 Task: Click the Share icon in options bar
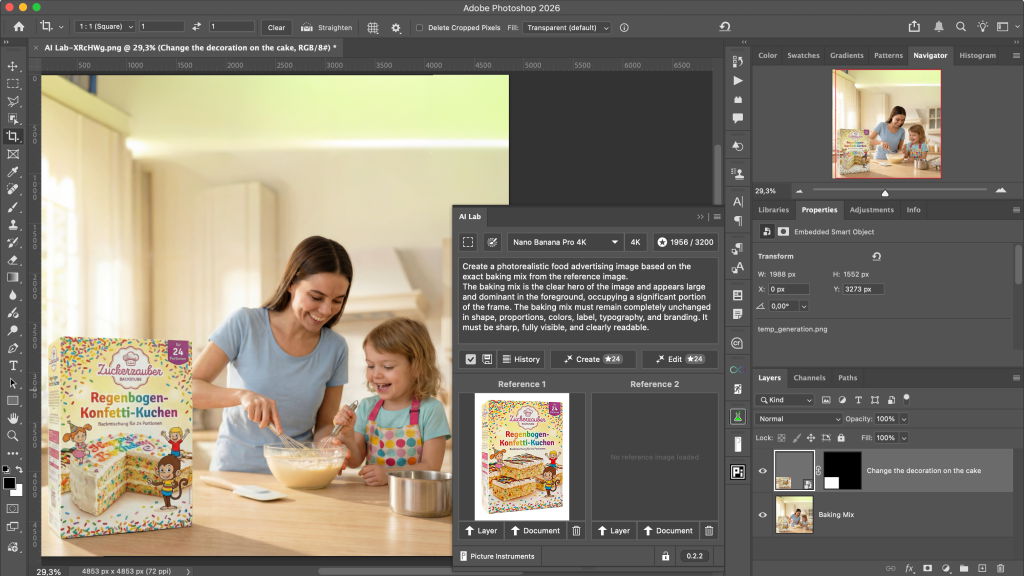(913, 27)
